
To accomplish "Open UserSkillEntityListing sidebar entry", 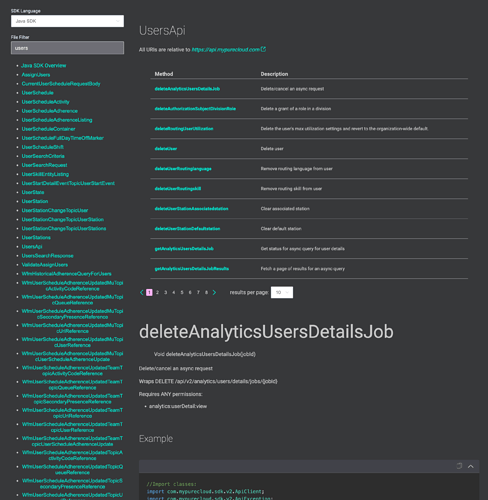I will coord(45,174).
